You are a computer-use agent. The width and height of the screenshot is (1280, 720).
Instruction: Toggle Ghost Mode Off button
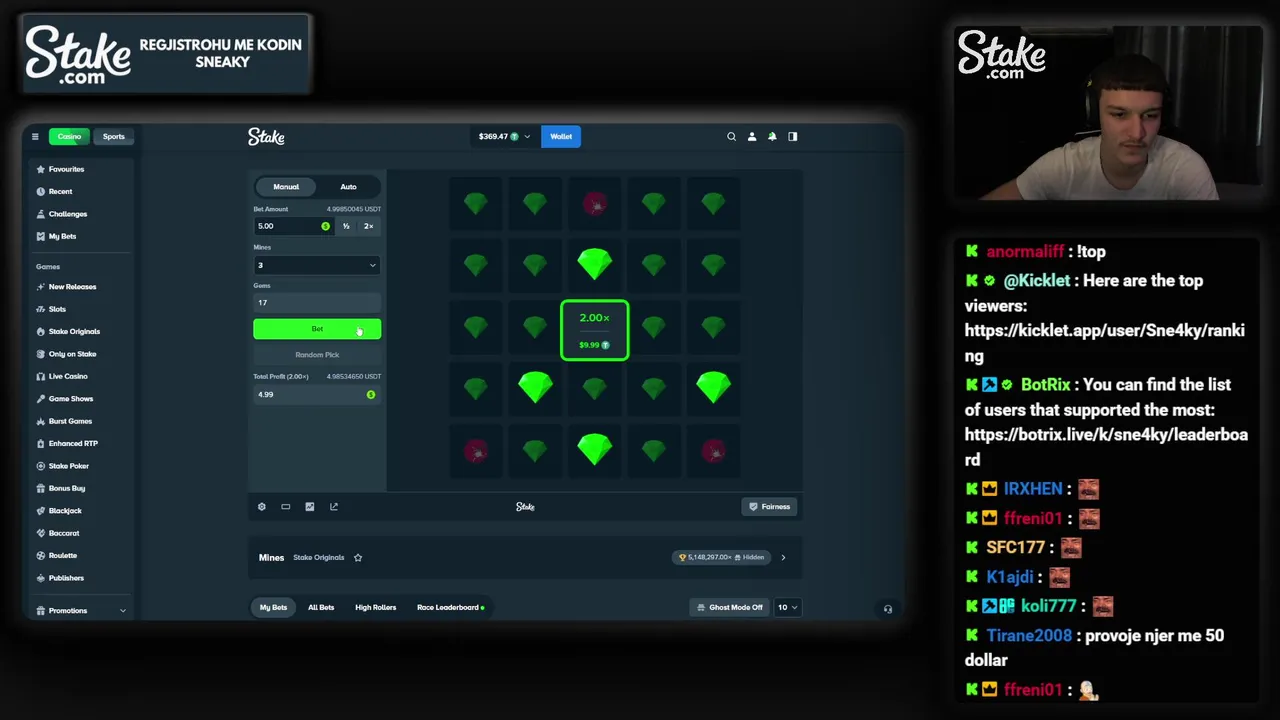coord(729,607)
